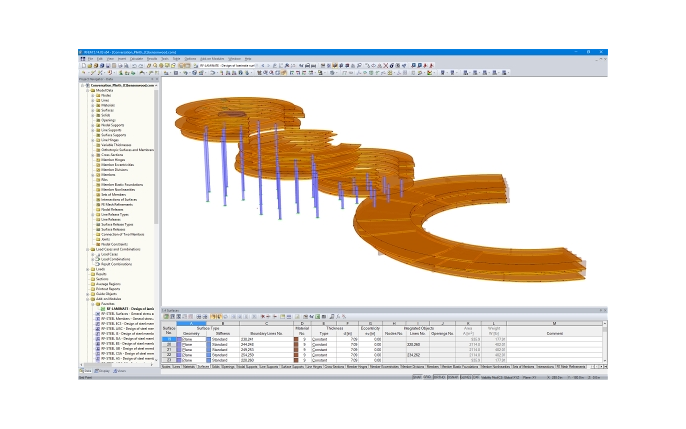Click the Redo arrow icon
The image size is (686, 429).
click(x=140, y=66)
